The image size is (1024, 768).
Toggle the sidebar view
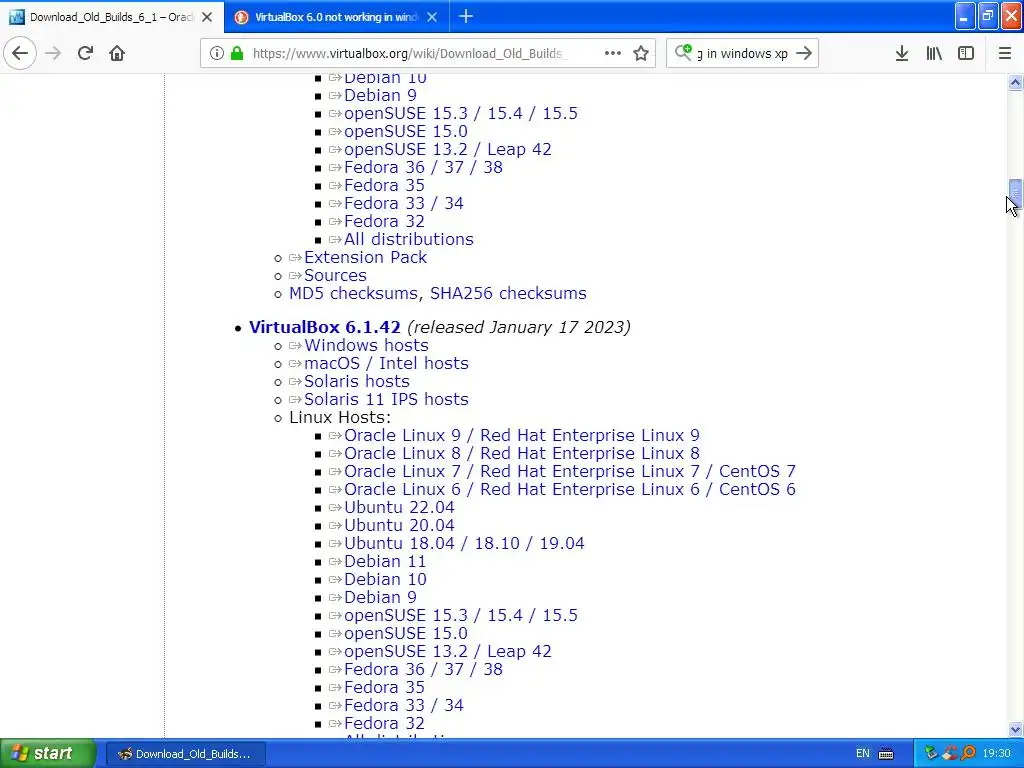966,54
